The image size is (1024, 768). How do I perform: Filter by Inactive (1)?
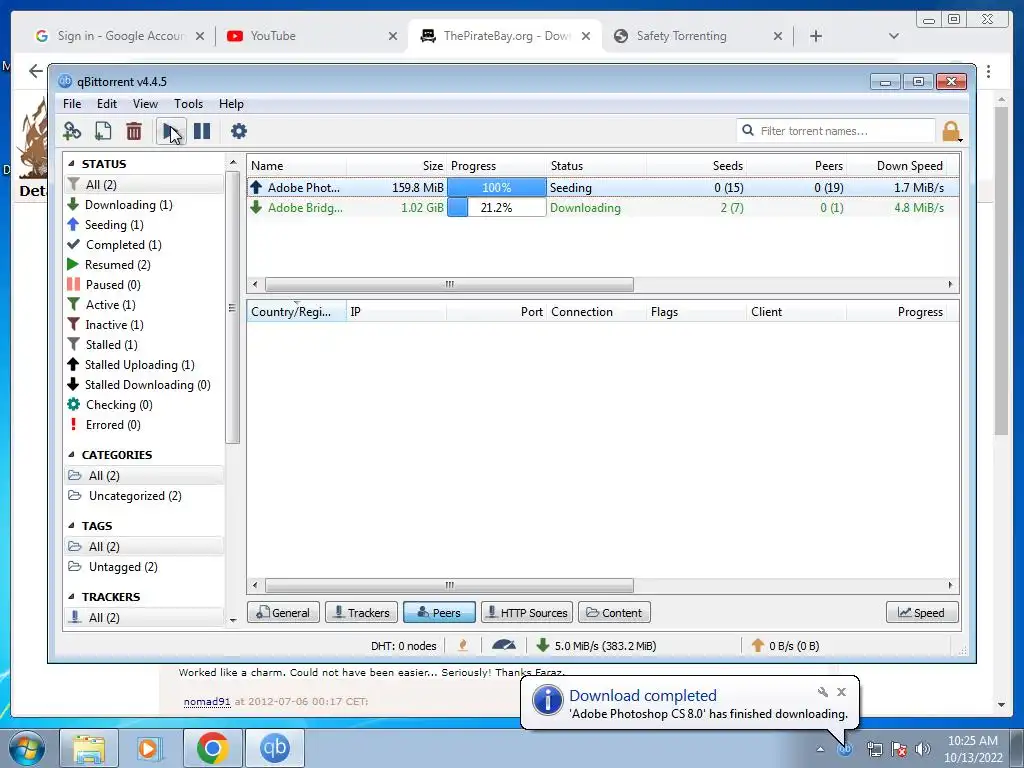(x=144, y=325)
